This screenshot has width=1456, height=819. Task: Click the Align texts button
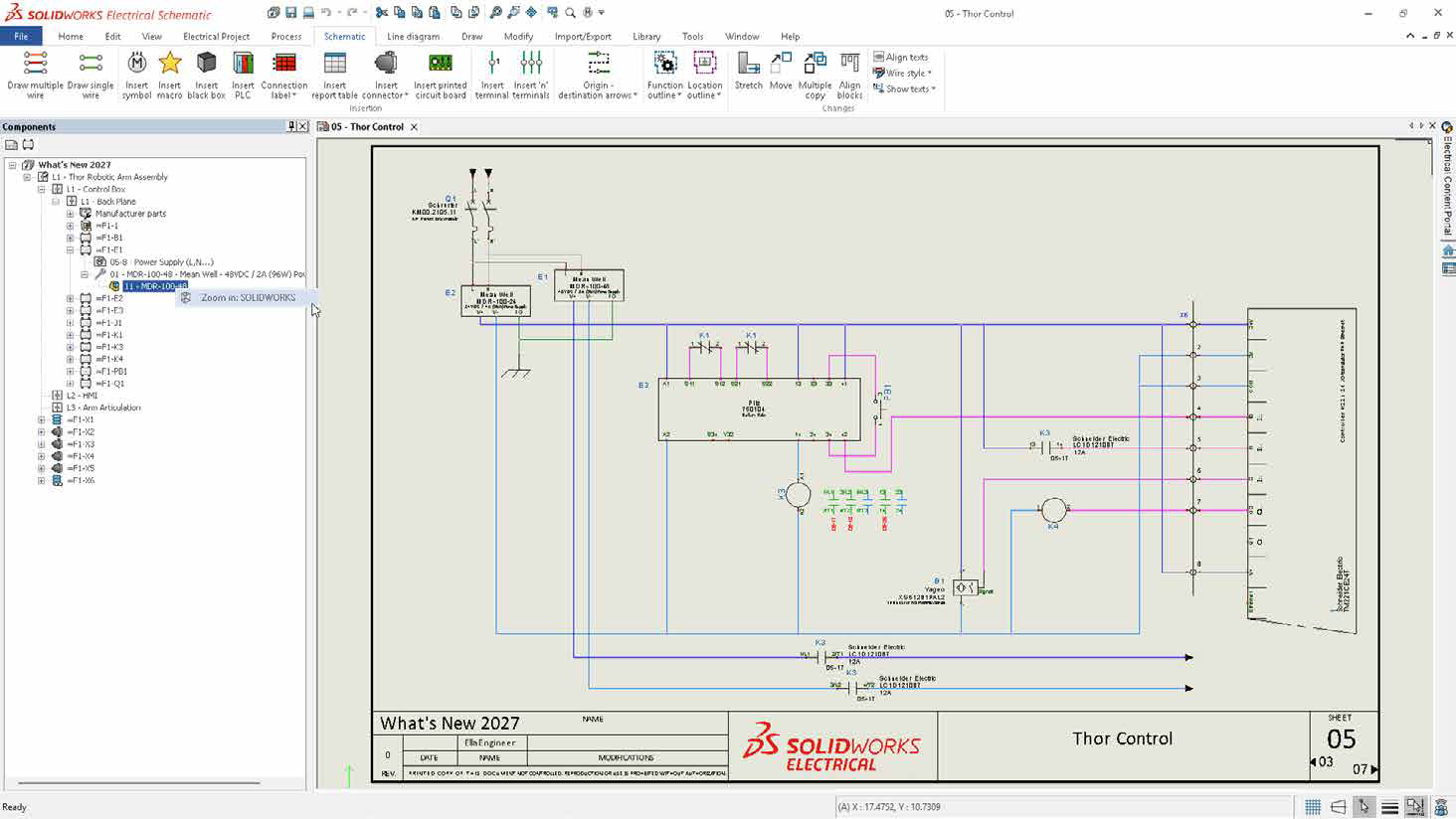(x=901, y=57)
